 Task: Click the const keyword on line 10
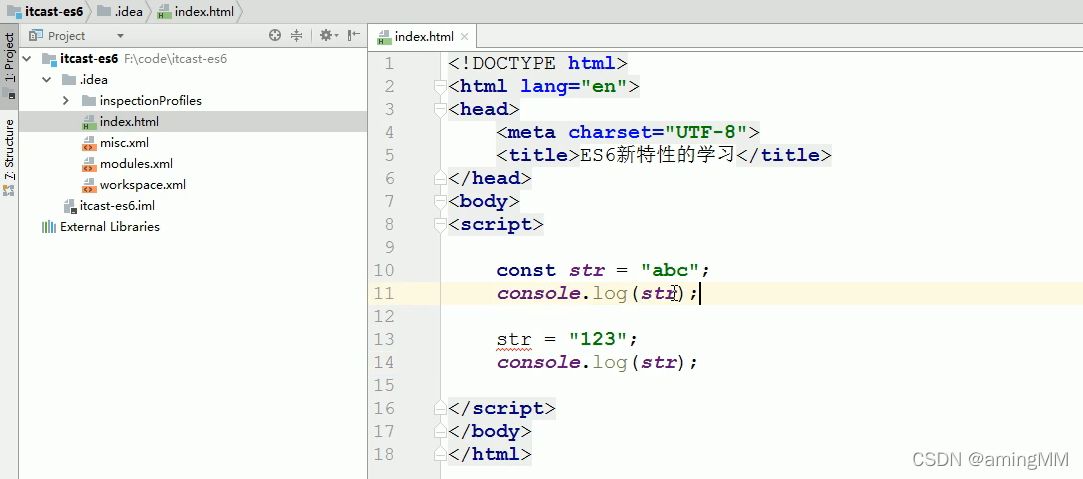pyautogui.click(x=526, y=270)
